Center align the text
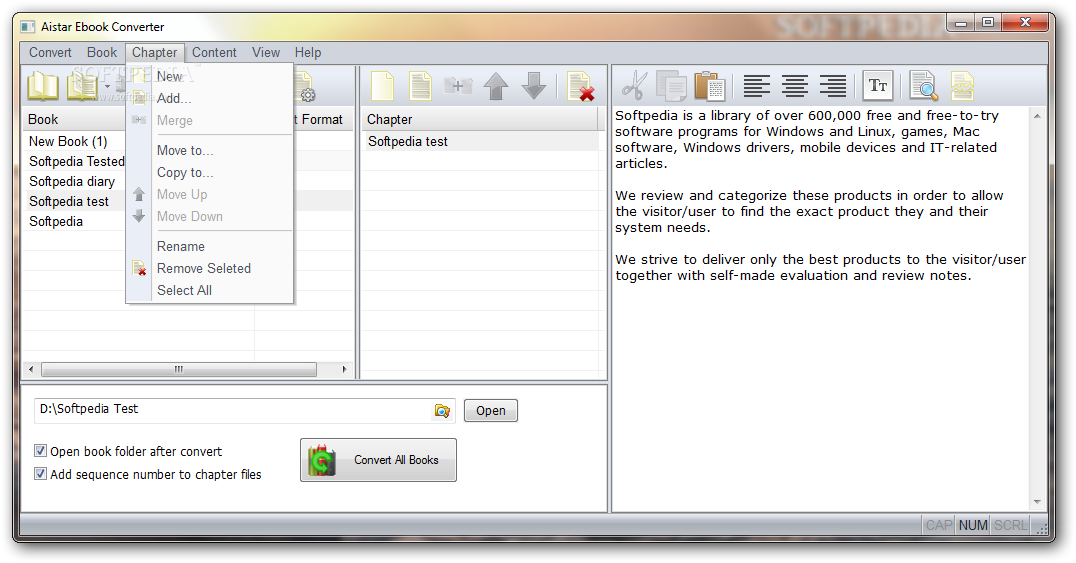 tap(794, 86)
